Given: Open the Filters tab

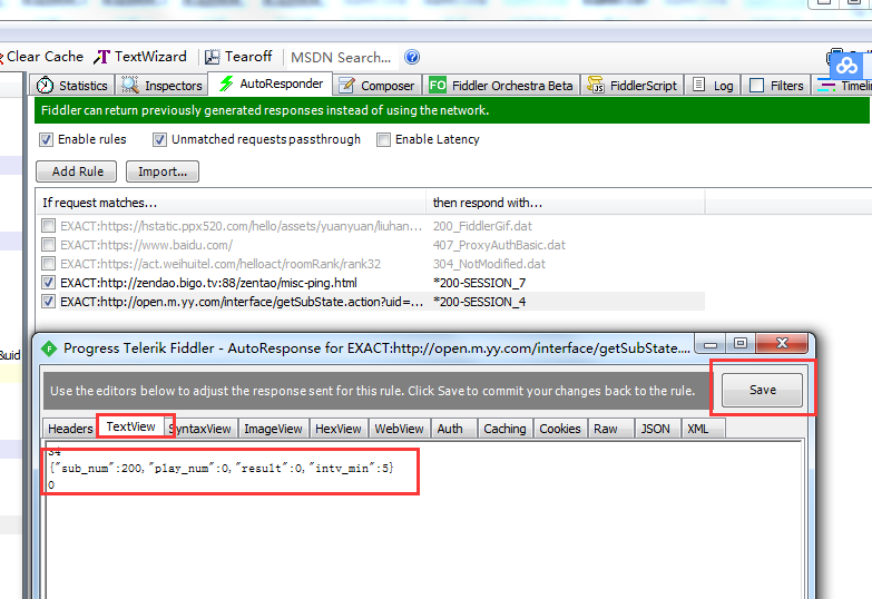Looking at the screenshot, I should [x=776, y=85].
